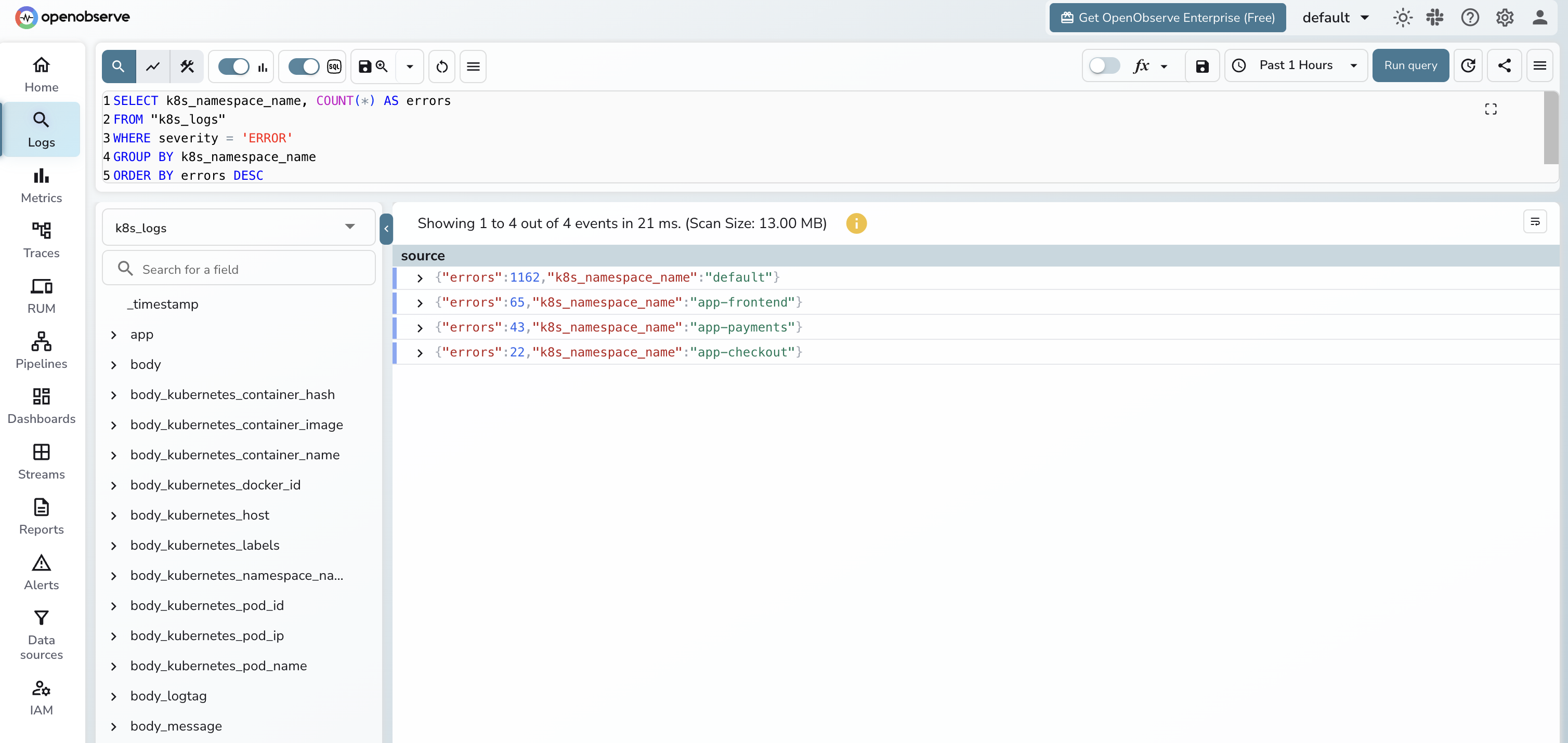Open the Past 1 Hours time picker

[x=1296, y=65]
